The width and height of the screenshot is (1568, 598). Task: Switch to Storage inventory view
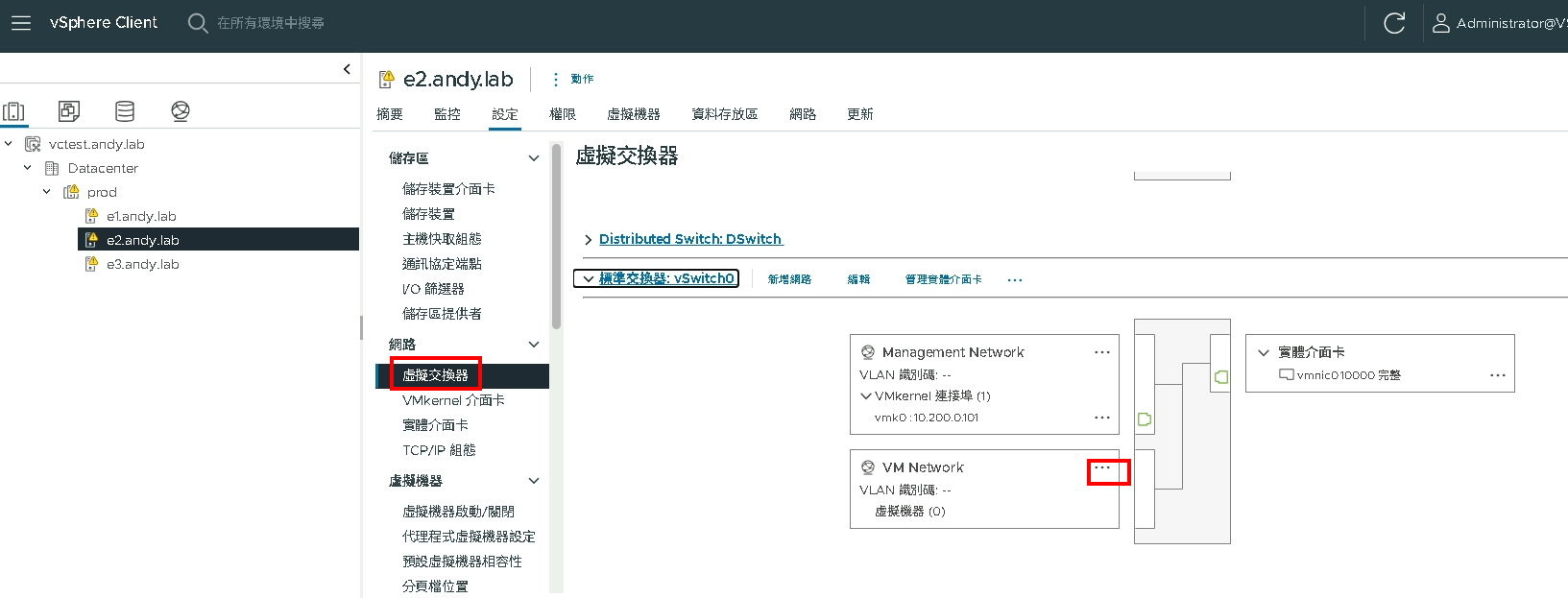coord(125,111)
